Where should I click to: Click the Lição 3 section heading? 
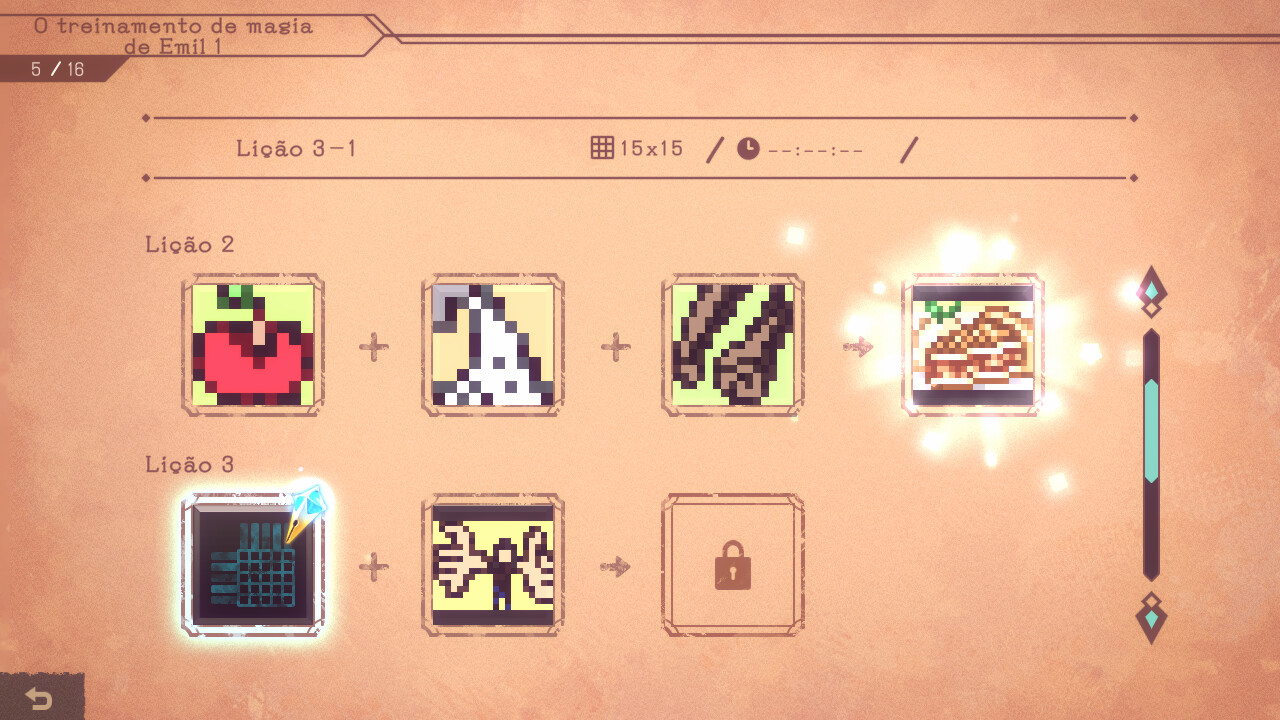point(190,465)
